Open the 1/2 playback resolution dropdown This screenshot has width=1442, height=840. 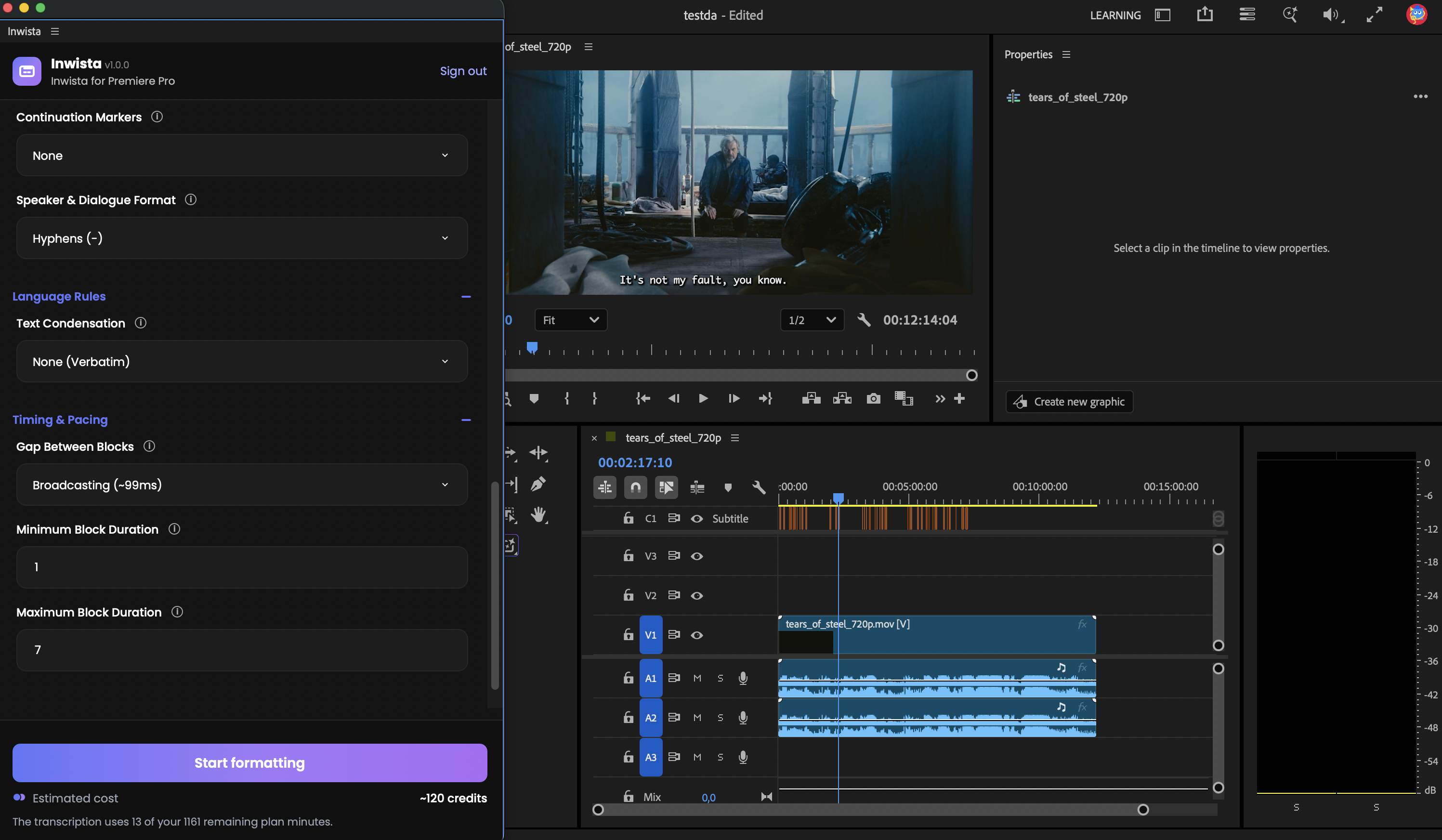[812, 320]
